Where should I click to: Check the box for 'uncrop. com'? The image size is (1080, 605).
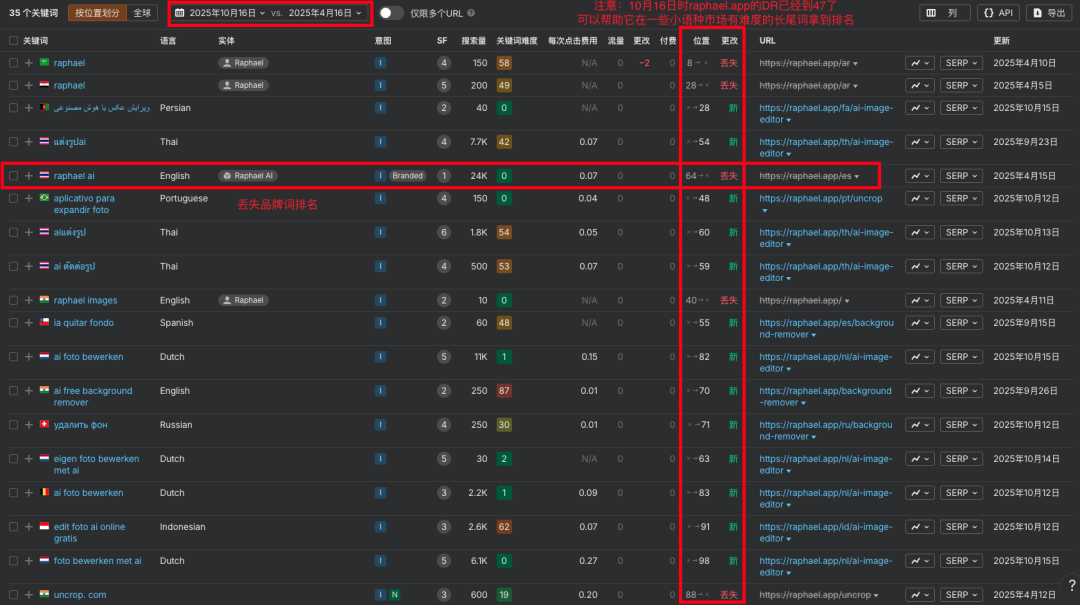(13, 595)
